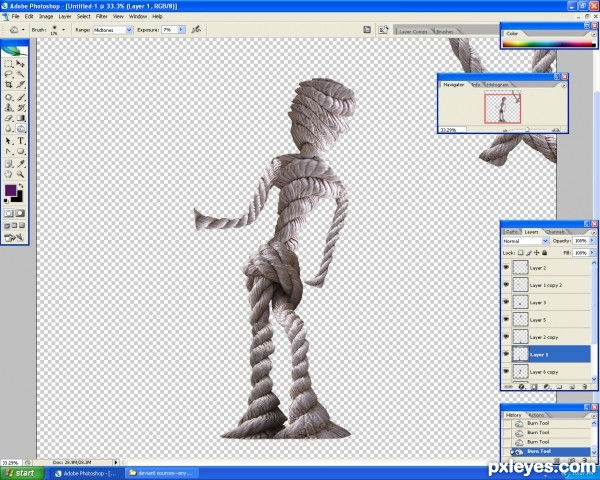Viewport: 600px width, 480px height.
Task: Select the active Burn tool in toolbox
Action: point(20,129)
